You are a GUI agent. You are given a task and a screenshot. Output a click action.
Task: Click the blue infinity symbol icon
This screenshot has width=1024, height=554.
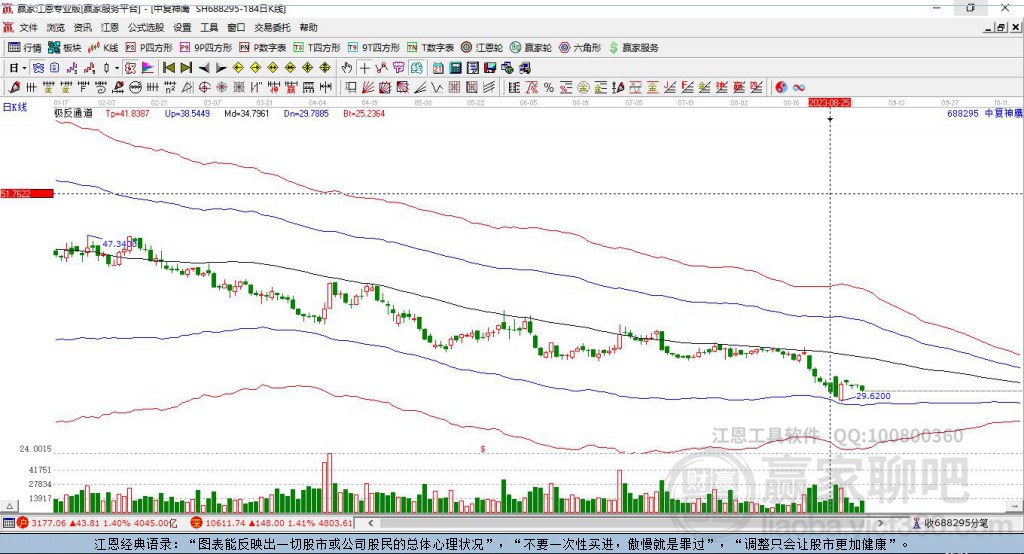pyautogui.click(x=799, y=87)
